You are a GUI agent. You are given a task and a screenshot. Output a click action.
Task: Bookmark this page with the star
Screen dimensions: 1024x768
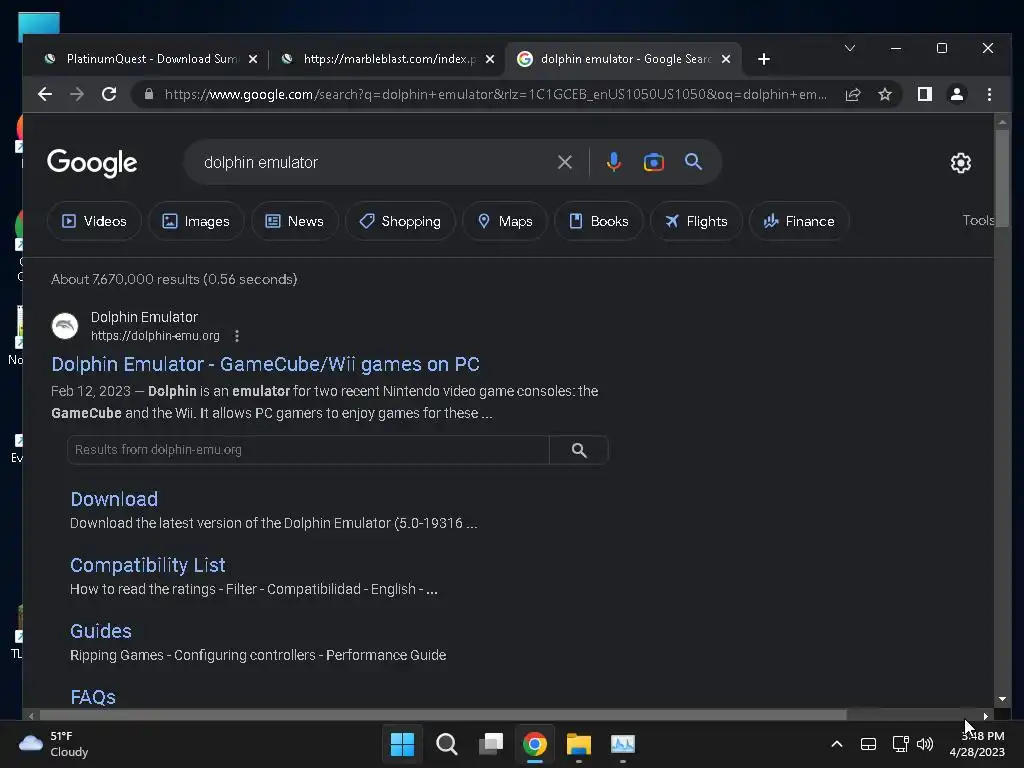click(884, 94)
